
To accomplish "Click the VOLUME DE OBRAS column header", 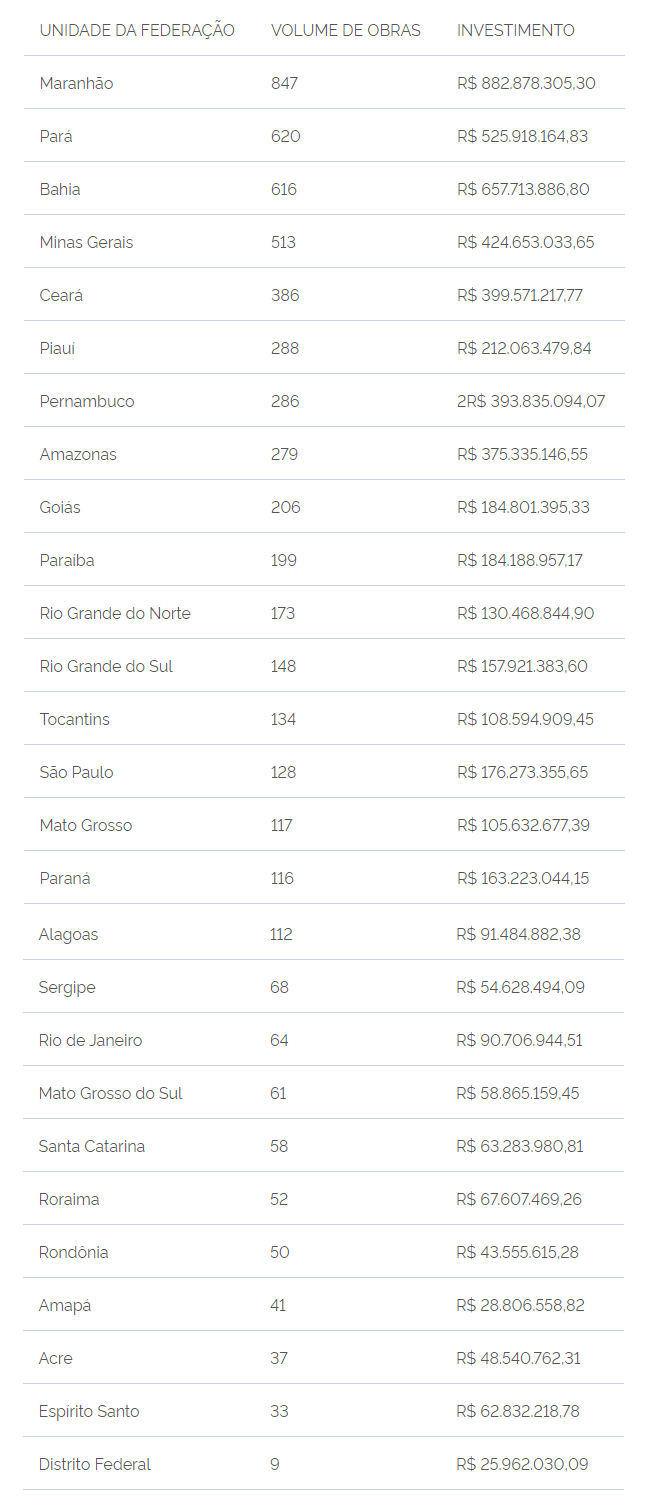I will pos(346,30).
